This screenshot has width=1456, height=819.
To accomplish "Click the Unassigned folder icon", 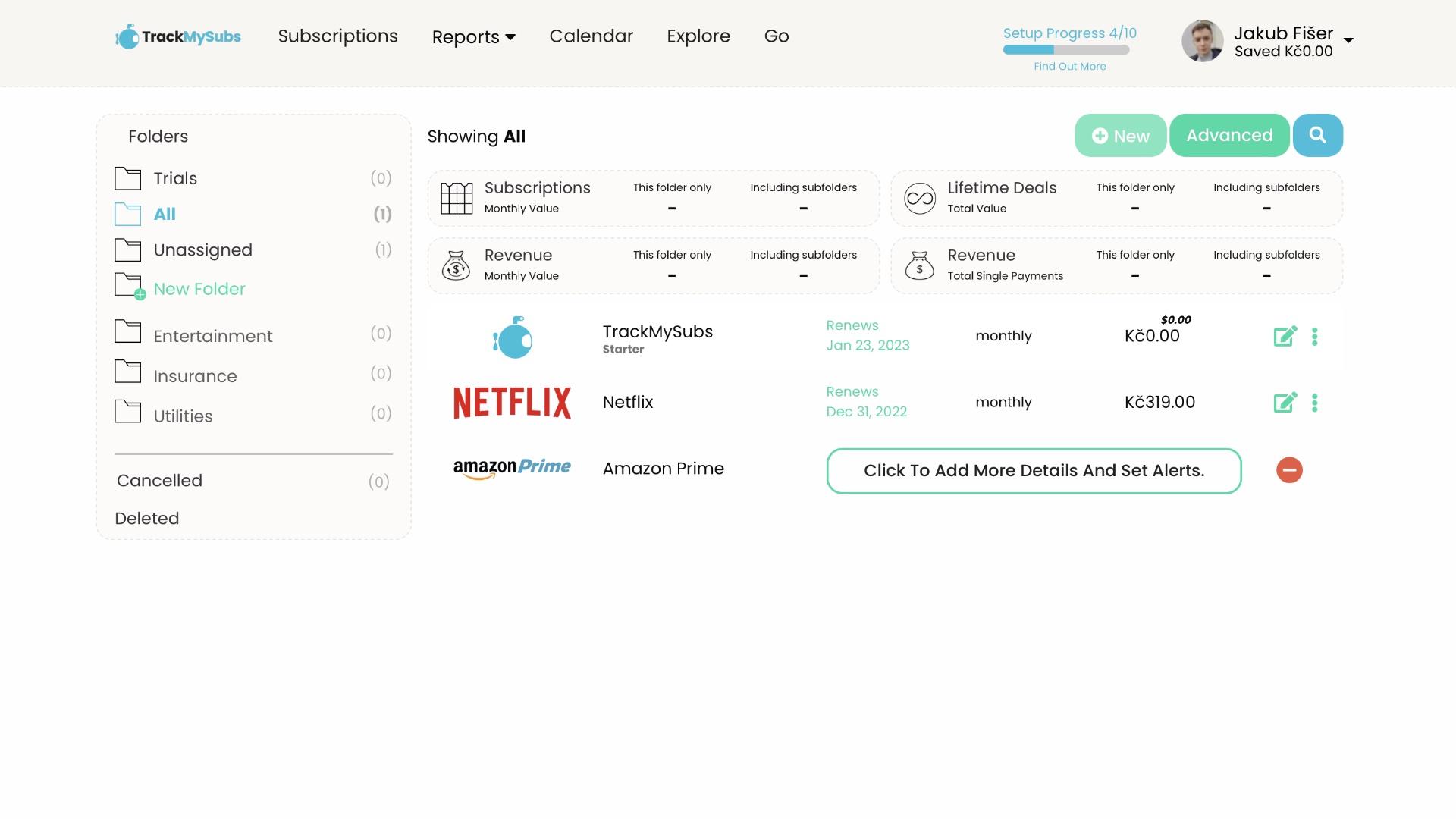I will coord(127,250).
